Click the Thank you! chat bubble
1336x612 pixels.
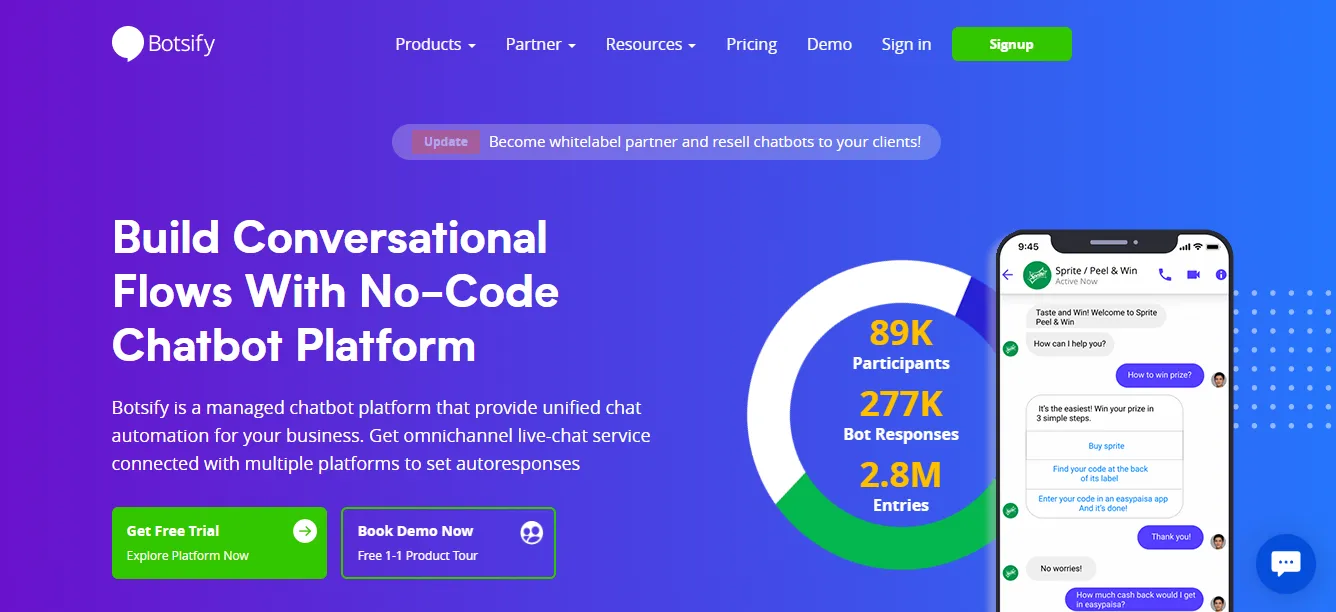1170,537
